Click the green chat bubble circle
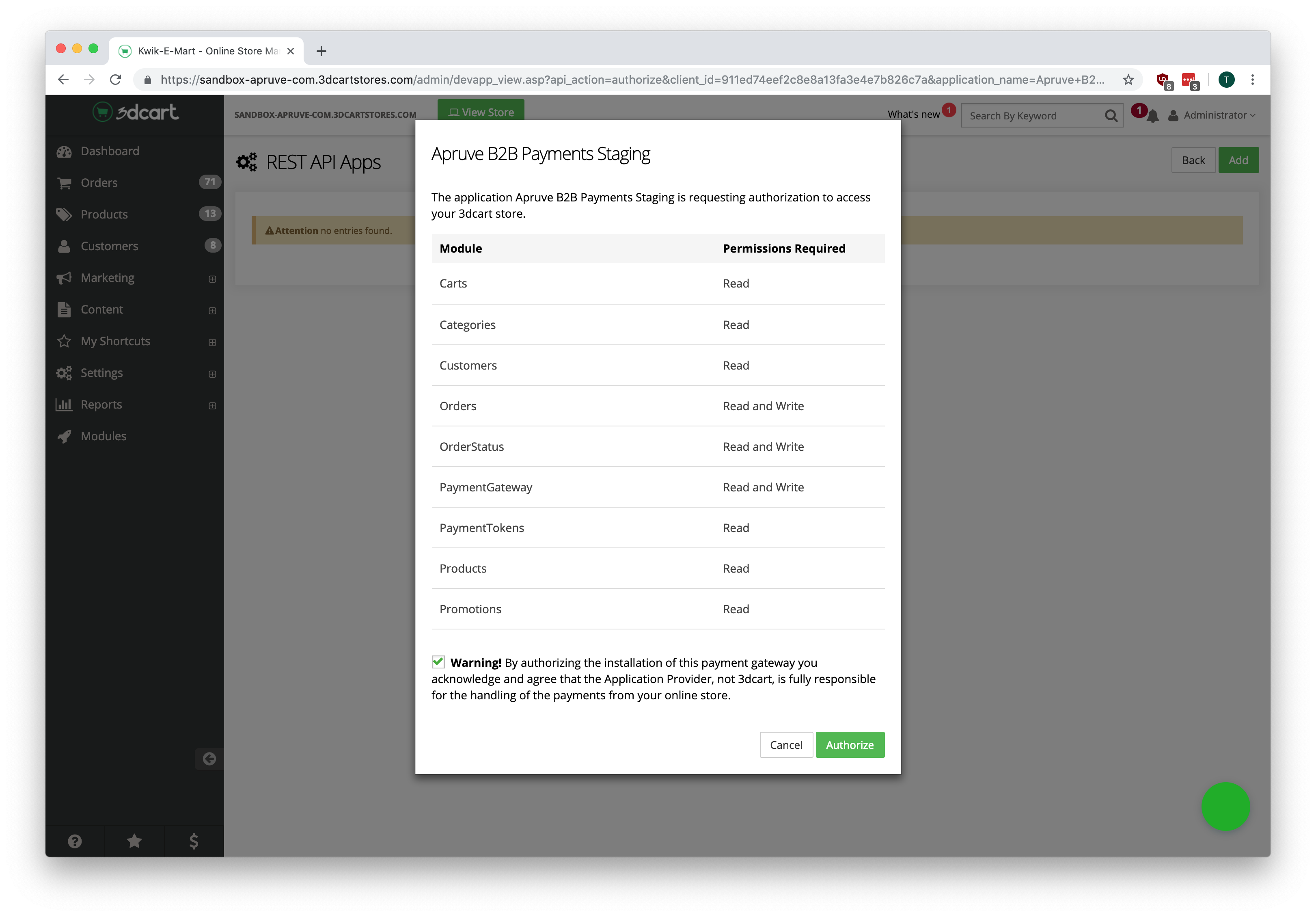 [1225, 806]
